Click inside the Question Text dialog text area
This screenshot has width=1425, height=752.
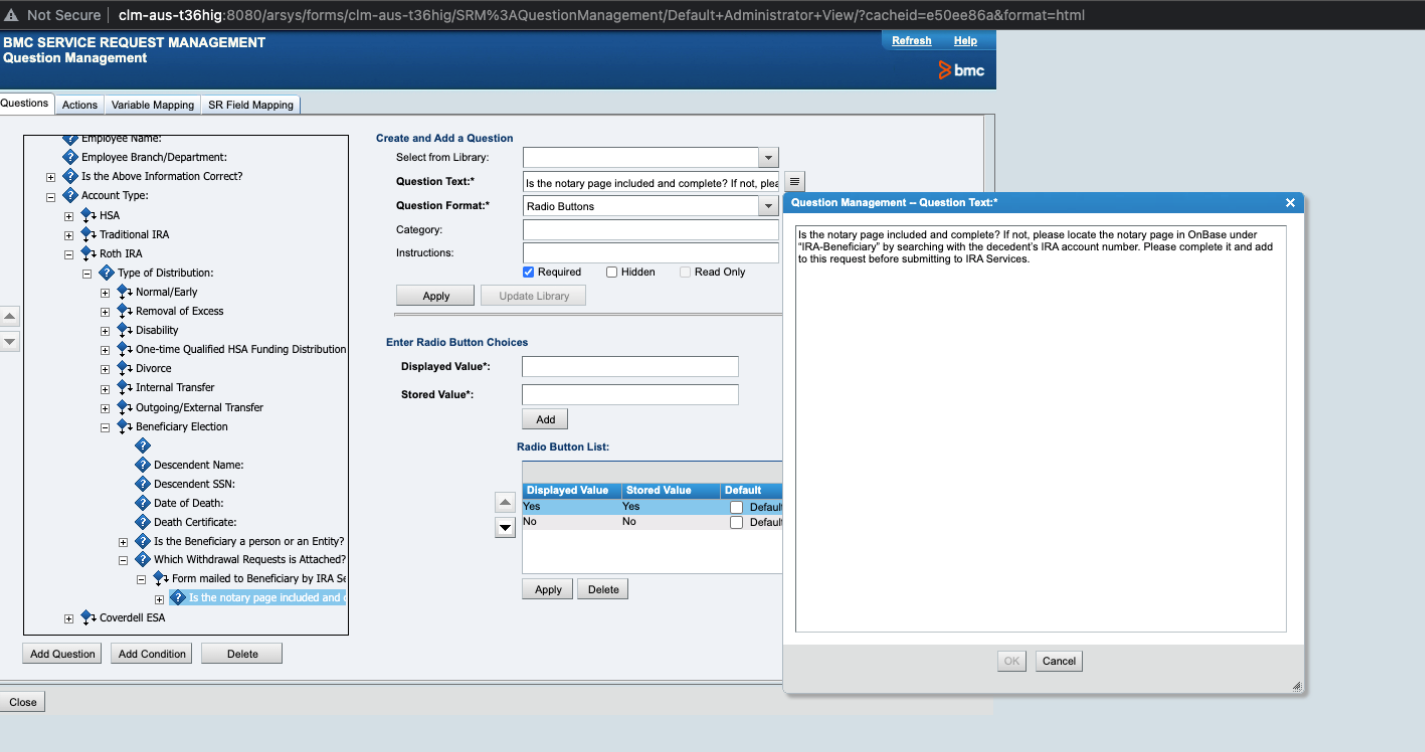[x=1040, y=427]
